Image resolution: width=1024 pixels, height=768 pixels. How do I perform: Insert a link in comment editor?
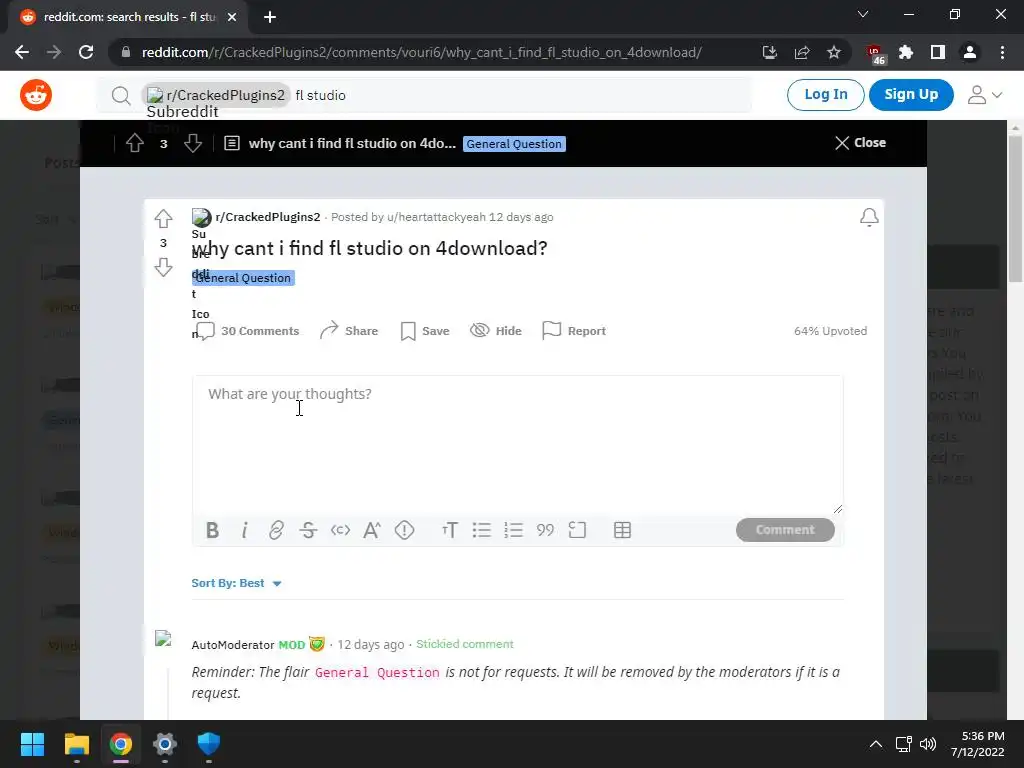(276, 530)
